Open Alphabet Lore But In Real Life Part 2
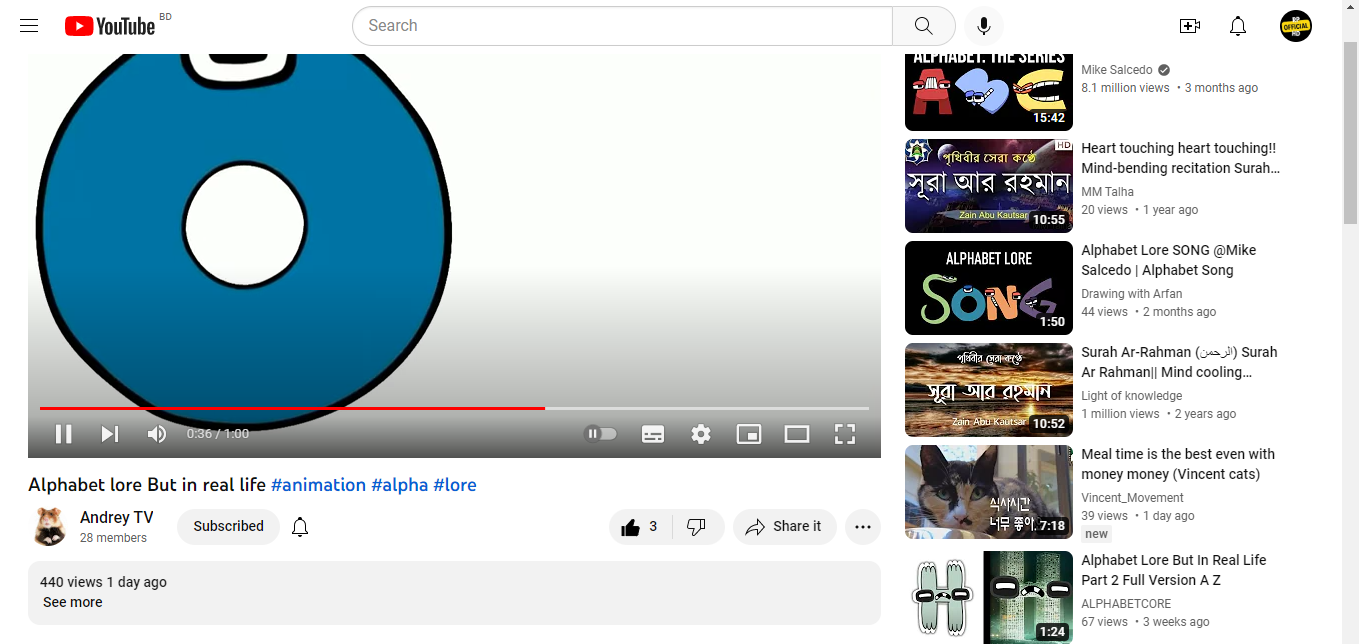This screenshot has width=1359, height=644. pyautogui.click(x=1173, y=570)
